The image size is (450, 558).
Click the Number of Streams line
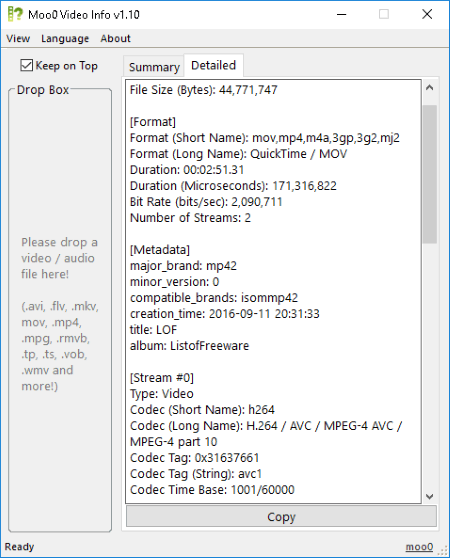tap(190, 217)
